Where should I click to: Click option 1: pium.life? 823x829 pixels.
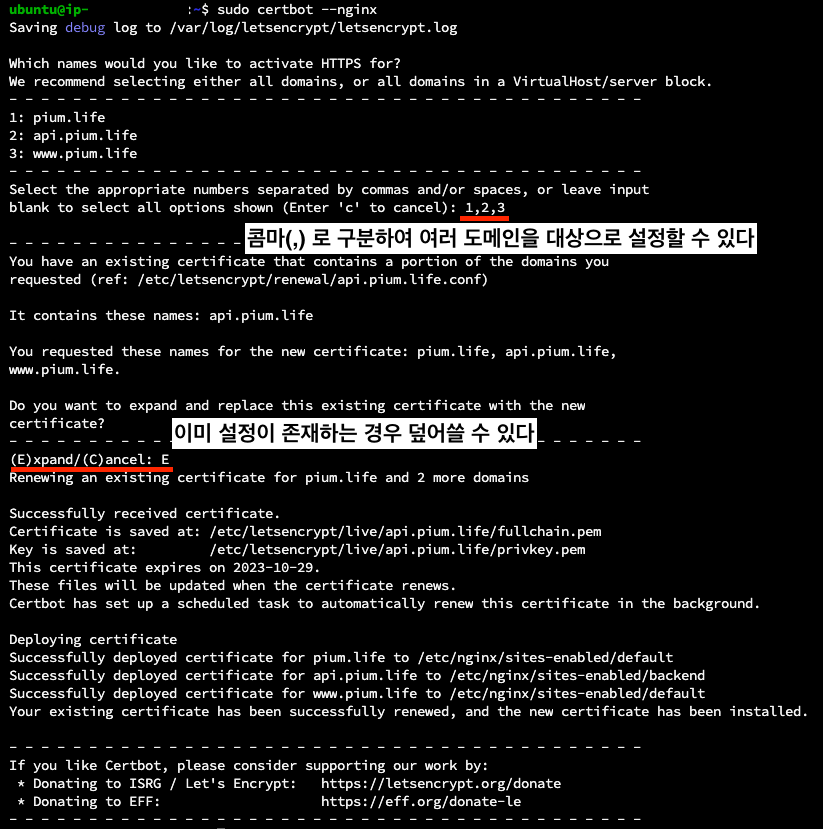coord(57,117)
